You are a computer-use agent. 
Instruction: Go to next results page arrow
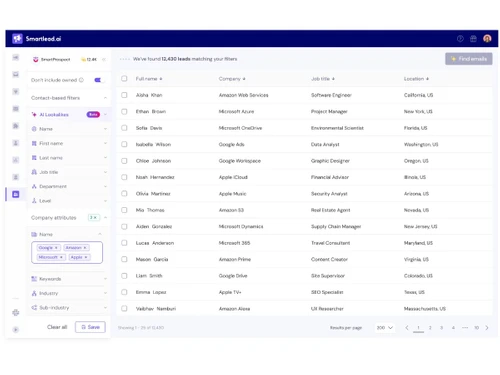[487, 328]
